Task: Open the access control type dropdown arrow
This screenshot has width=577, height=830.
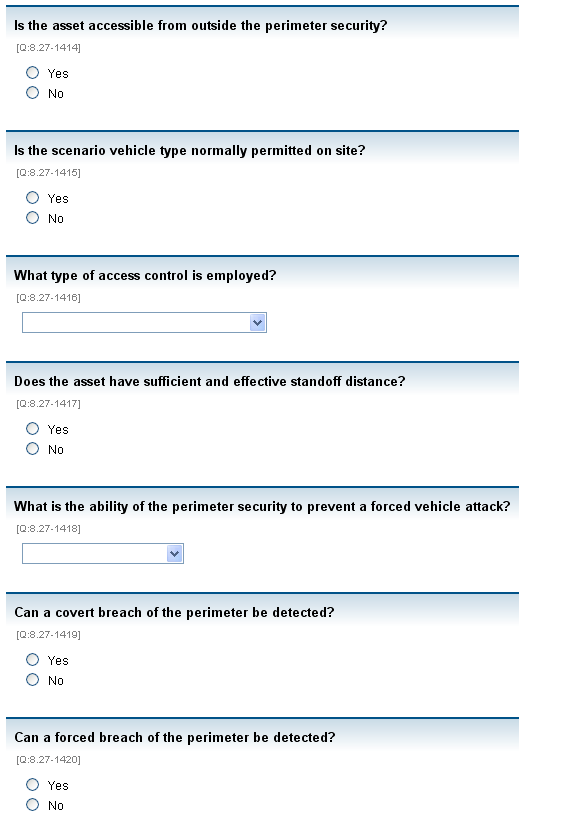Action: coord(257,322)
